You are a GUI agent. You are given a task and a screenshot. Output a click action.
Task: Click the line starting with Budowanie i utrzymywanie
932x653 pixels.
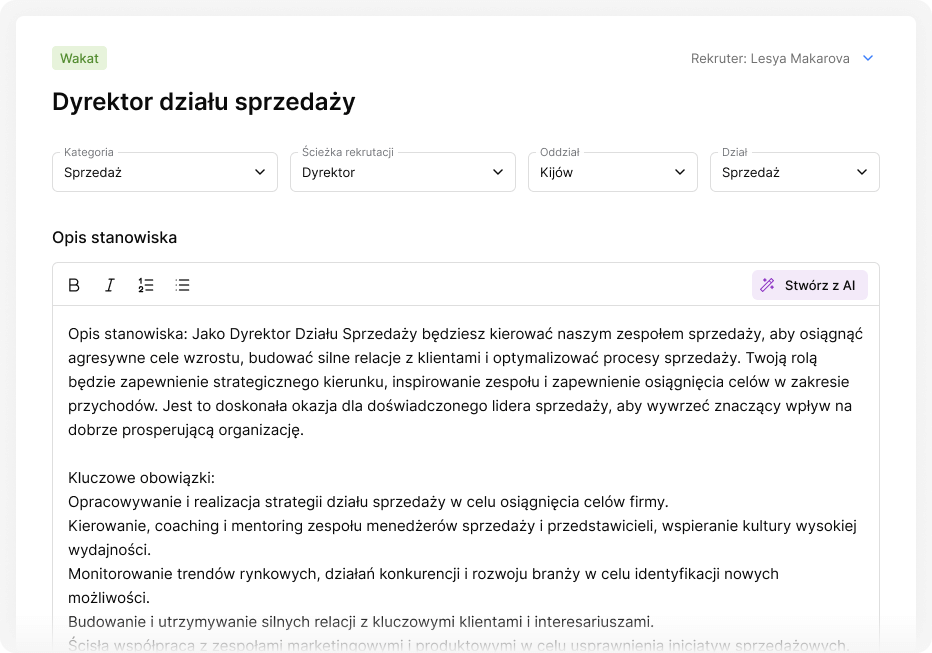pos(361,622)
